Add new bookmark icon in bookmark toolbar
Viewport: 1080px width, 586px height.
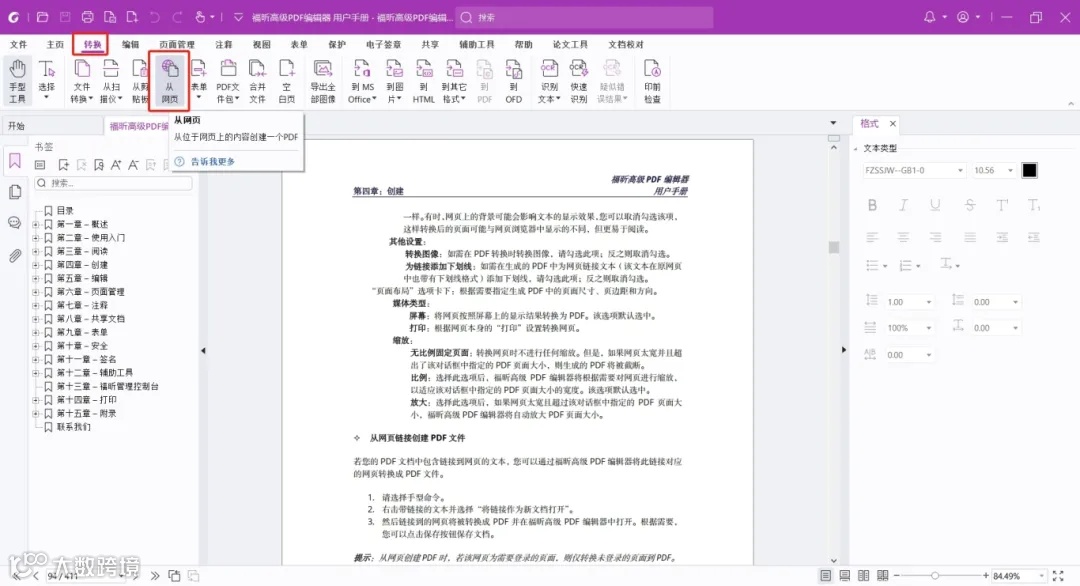click(x=63, y=165)
